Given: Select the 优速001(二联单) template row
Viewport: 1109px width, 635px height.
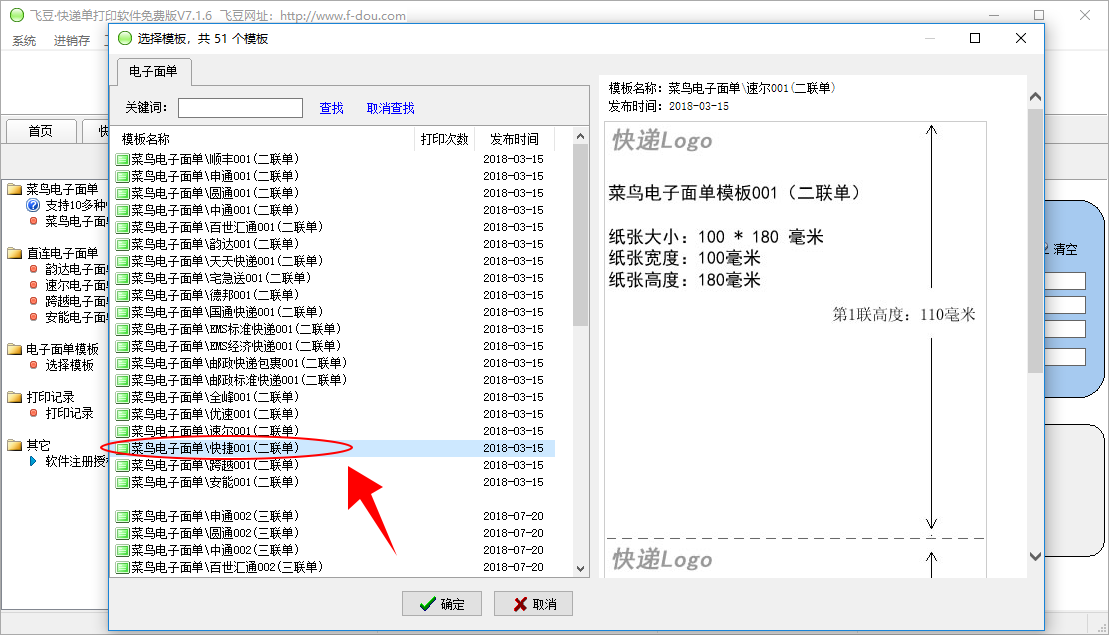Looking at the screenshot, I should 335,414.
